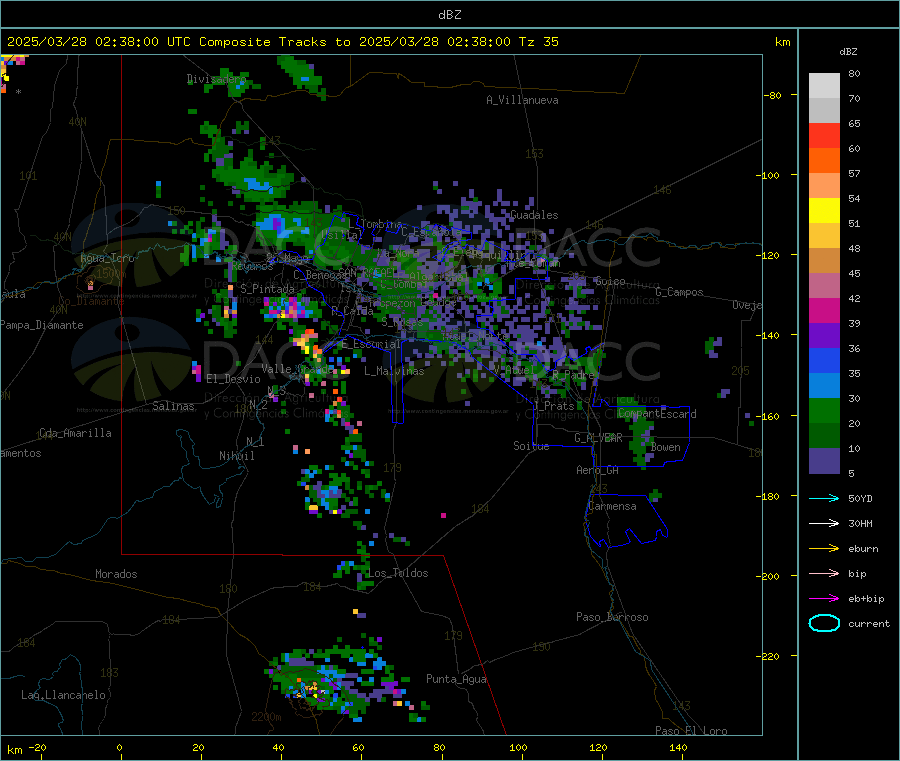900x761 pixels.
Task: Click the 'El_Desvio' map label
Action: point(233,379)
